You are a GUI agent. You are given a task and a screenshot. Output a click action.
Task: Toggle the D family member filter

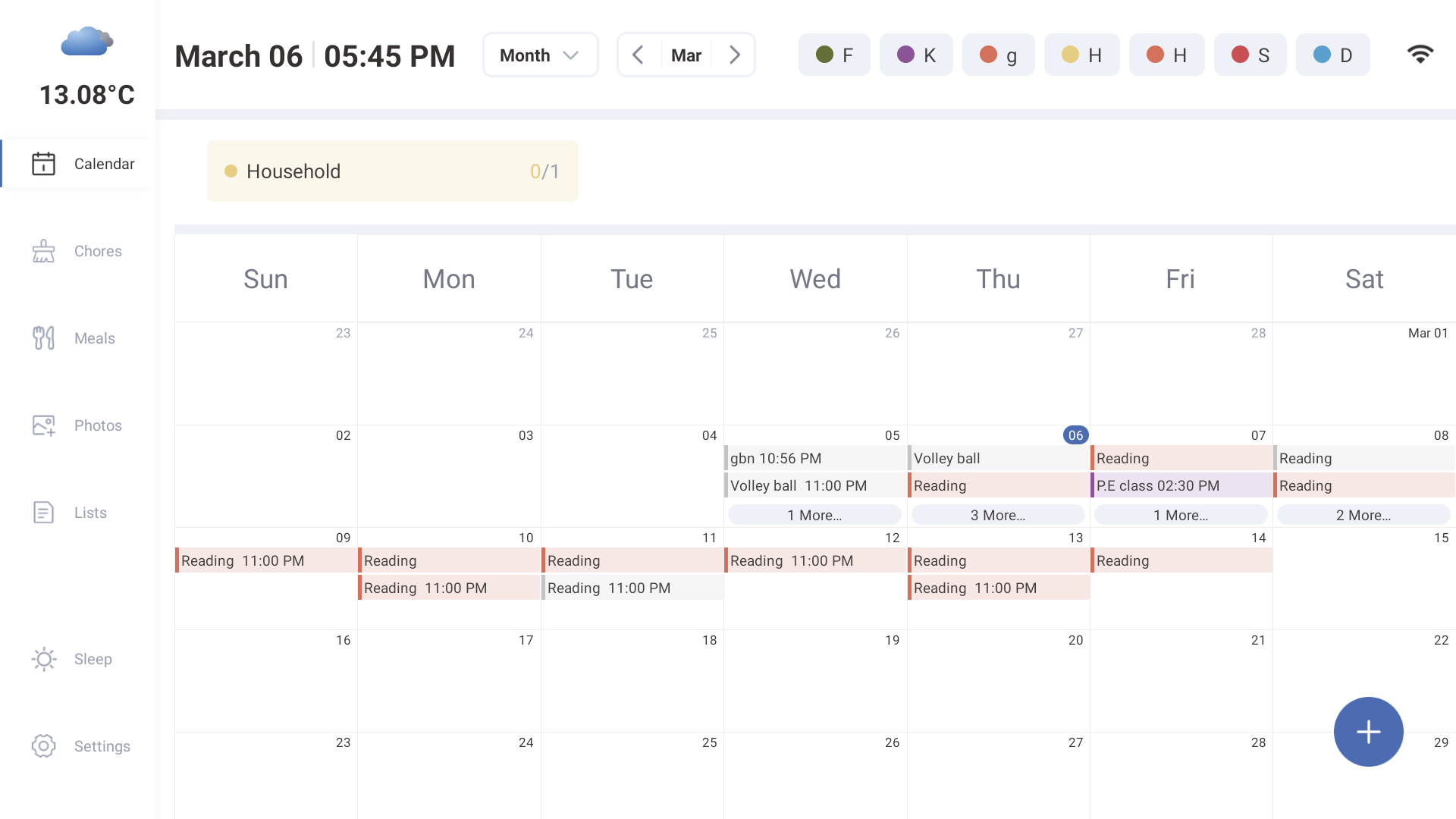pos(1333,54)
